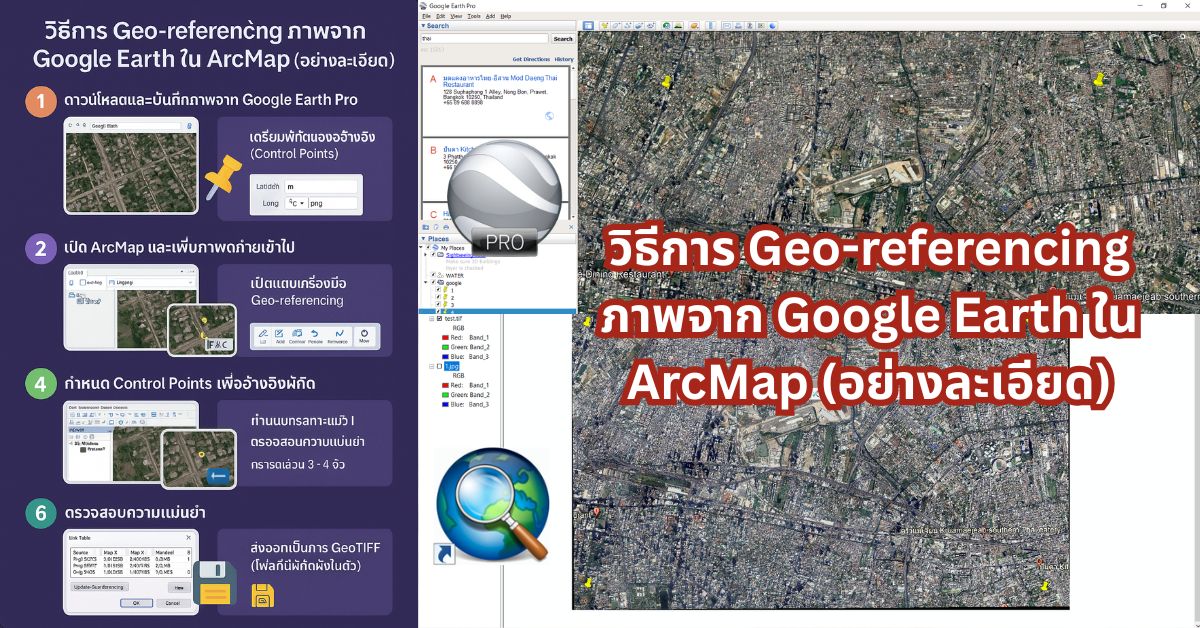Collapse the test.tif layer minus box
Image resolution: width=1200 pixels, height=628 pixels.
tap(431, 319)
